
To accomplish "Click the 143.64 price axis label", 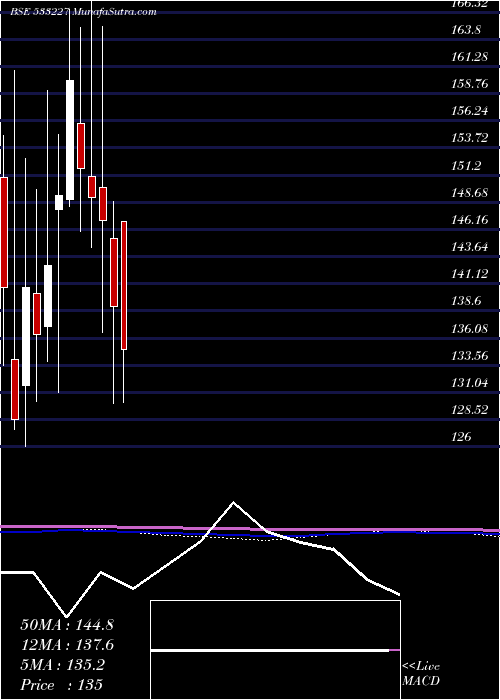I will pyautogui.click(x=470, y=247).
